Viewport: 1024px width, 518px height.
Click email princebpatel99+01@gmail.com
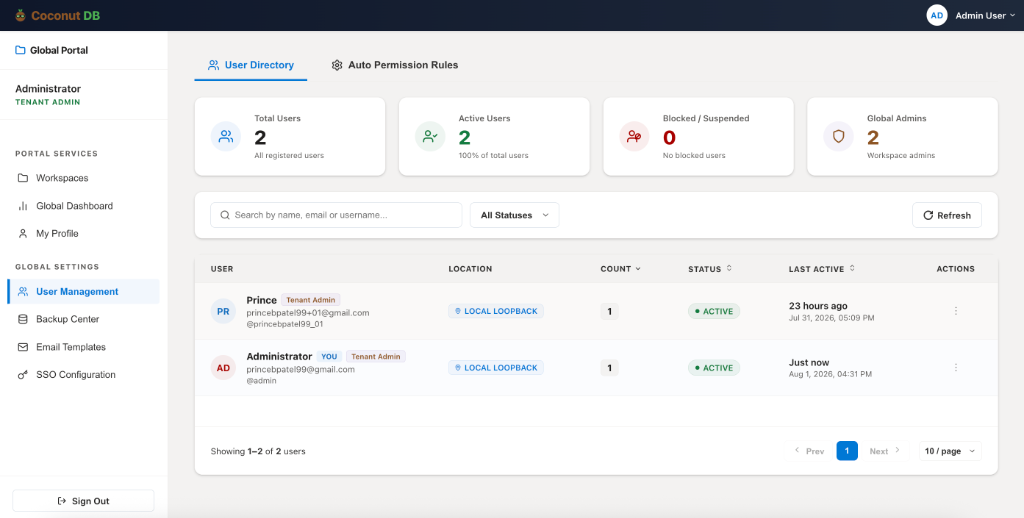pos(308,313)
